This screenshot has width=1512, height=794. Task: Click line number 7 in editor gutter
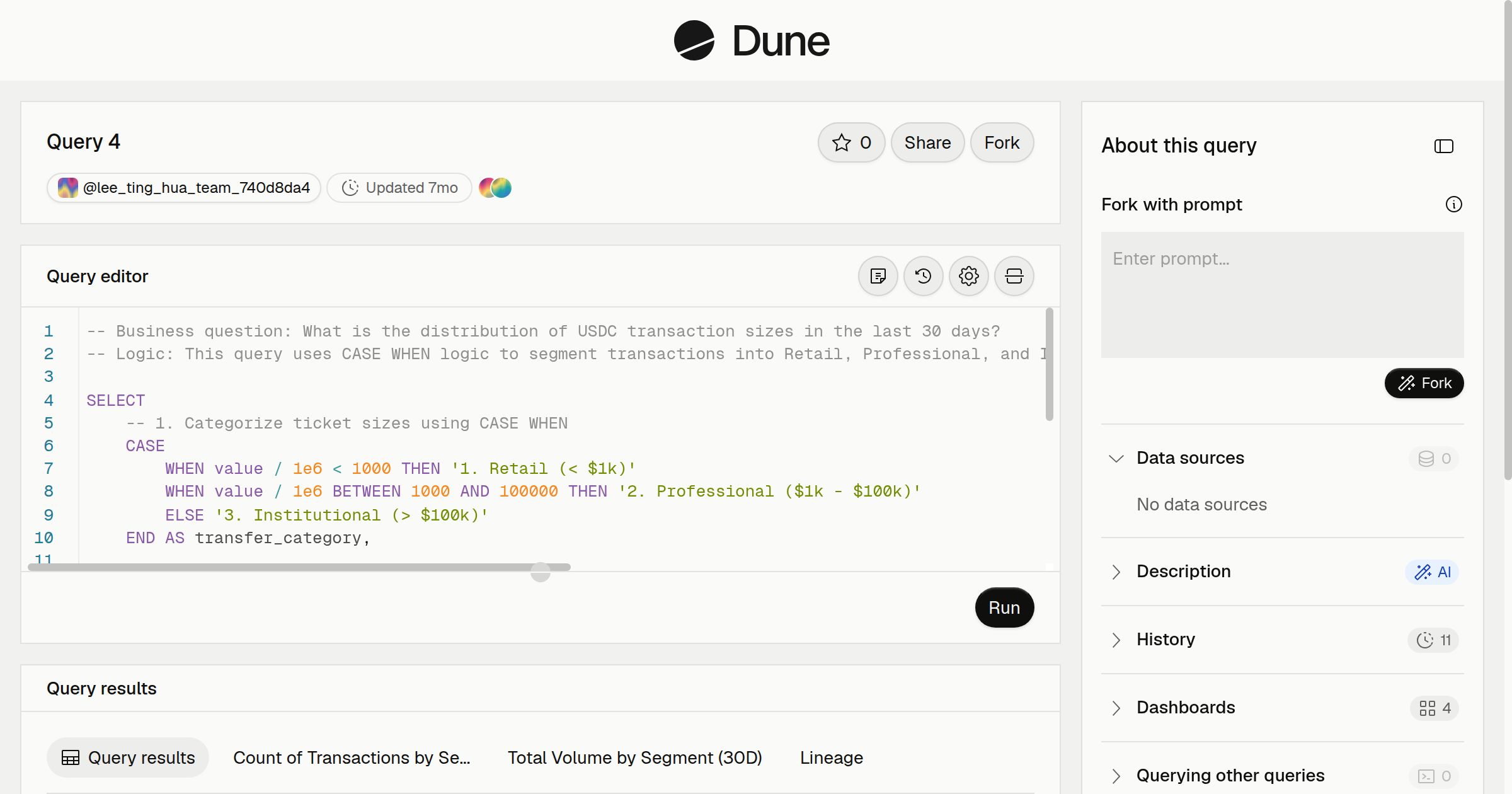(49, 468)
